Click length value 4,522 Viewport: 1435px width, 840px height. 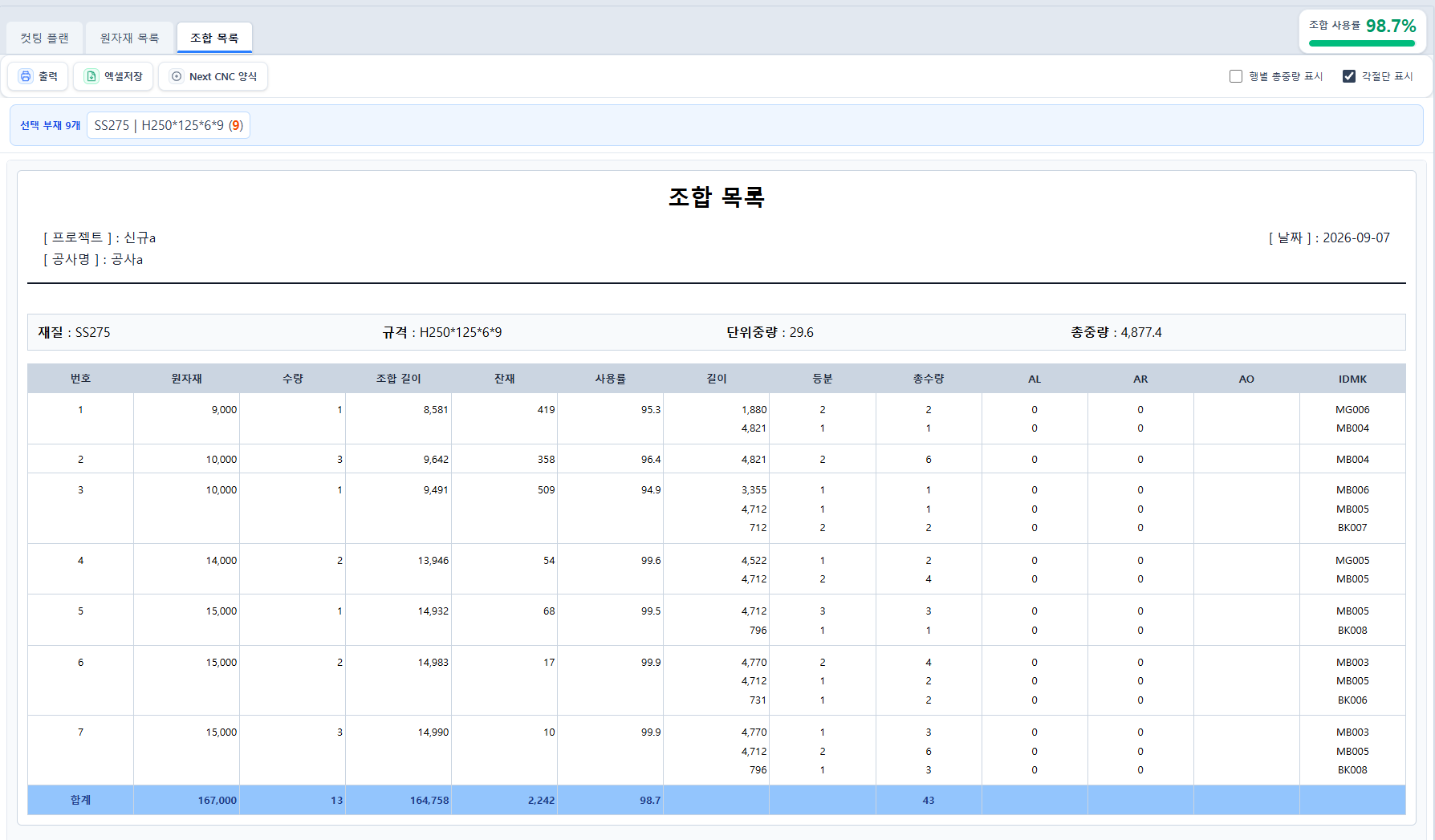pyautogui.click(x=754, y=560)
